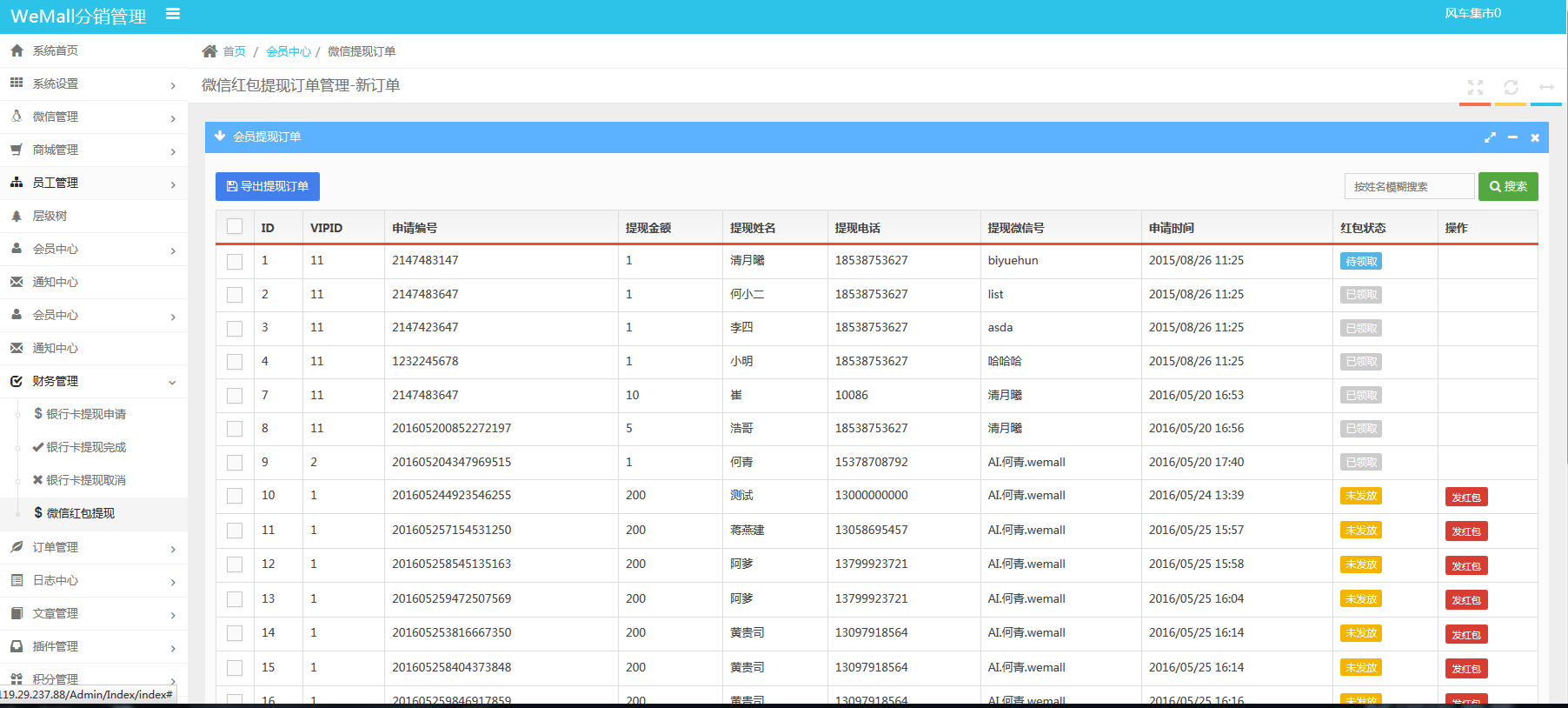This screenshot has height=708, width=1568.
Task: Collapse panel using down arrow beside 会员提现订单
Action: point(220,137)
